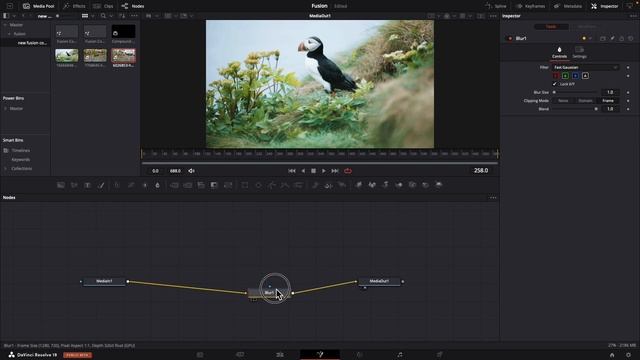The image size is (640, 360).
Task: Expand Power Bins Master arrow
Action: pyautogui.click(x=5, y=109)
